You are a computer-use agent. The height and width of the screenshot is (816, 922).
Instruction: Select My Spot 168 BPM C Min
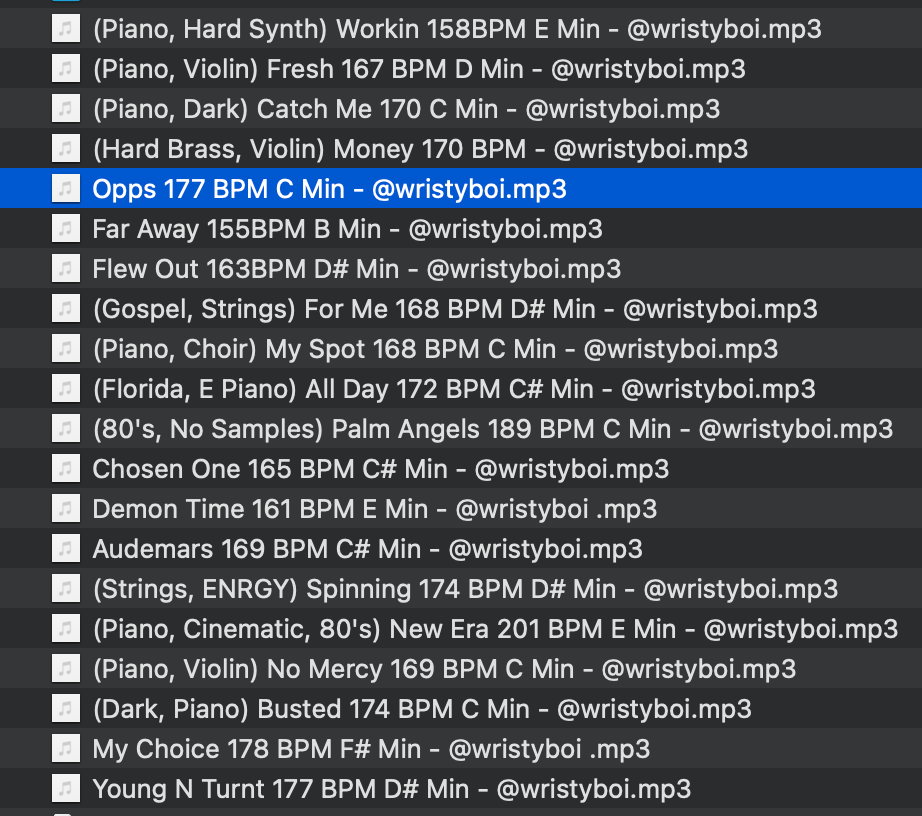435,349
